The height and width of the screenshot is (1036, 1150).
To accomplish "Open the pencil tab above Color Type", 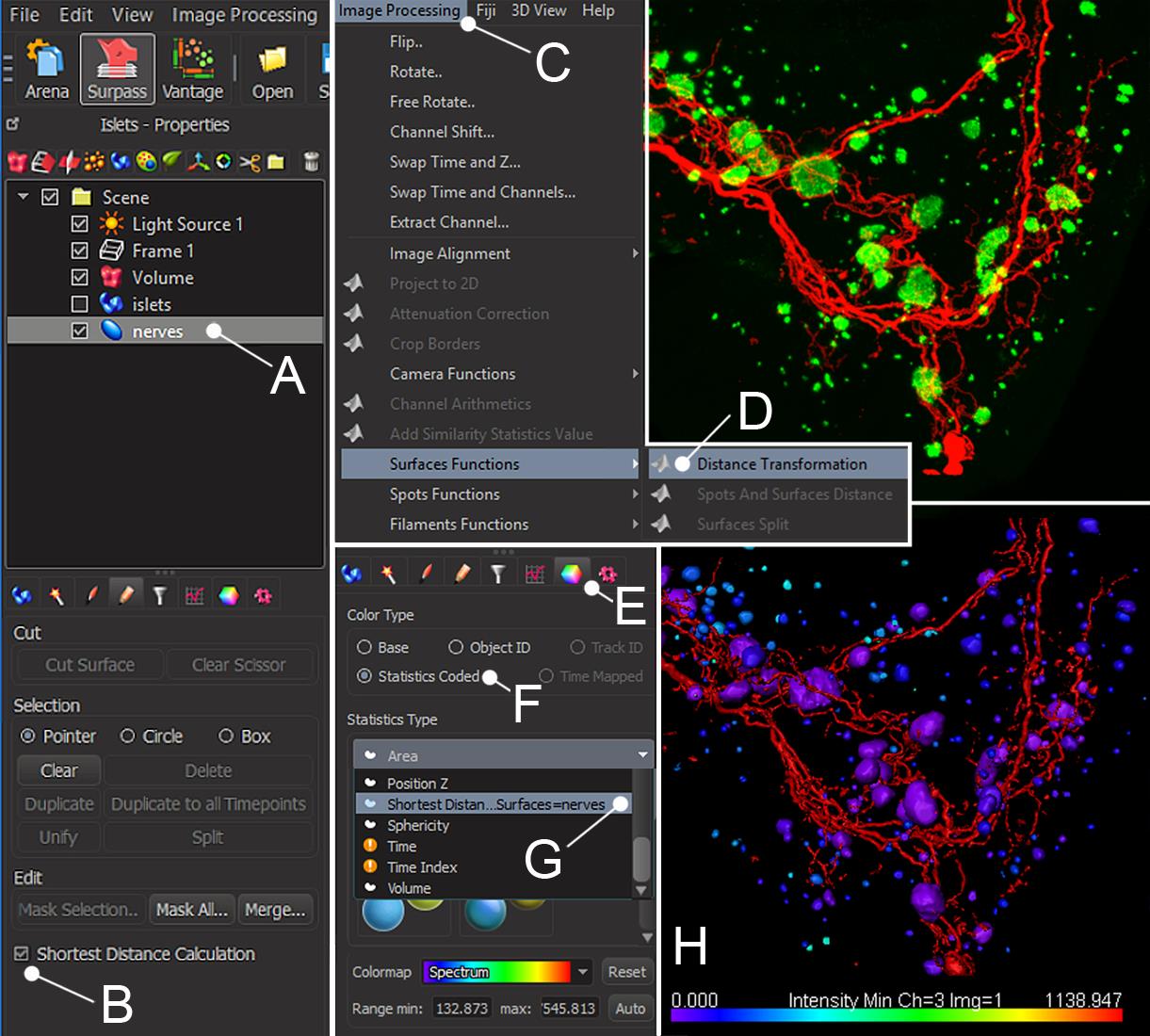I will (x=462, y=573).
